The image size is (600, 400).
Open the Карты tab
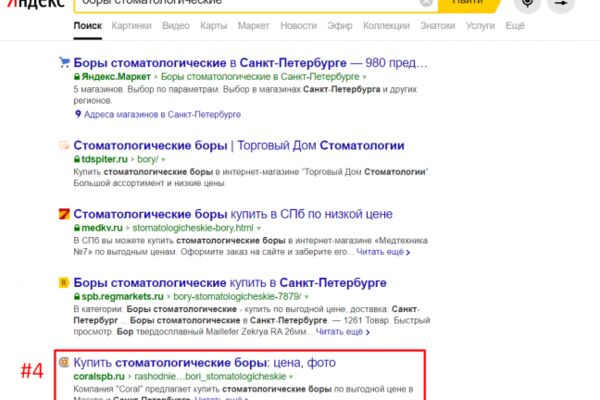[x=214, y=26]
